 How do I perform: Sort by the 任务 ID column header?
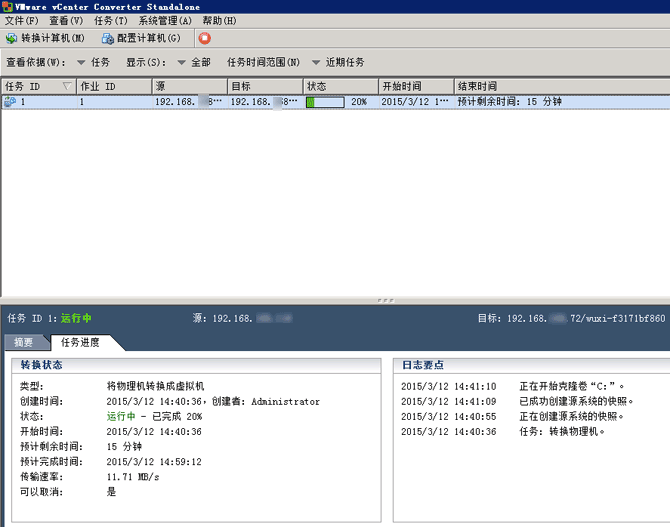(x=38, y=86)
